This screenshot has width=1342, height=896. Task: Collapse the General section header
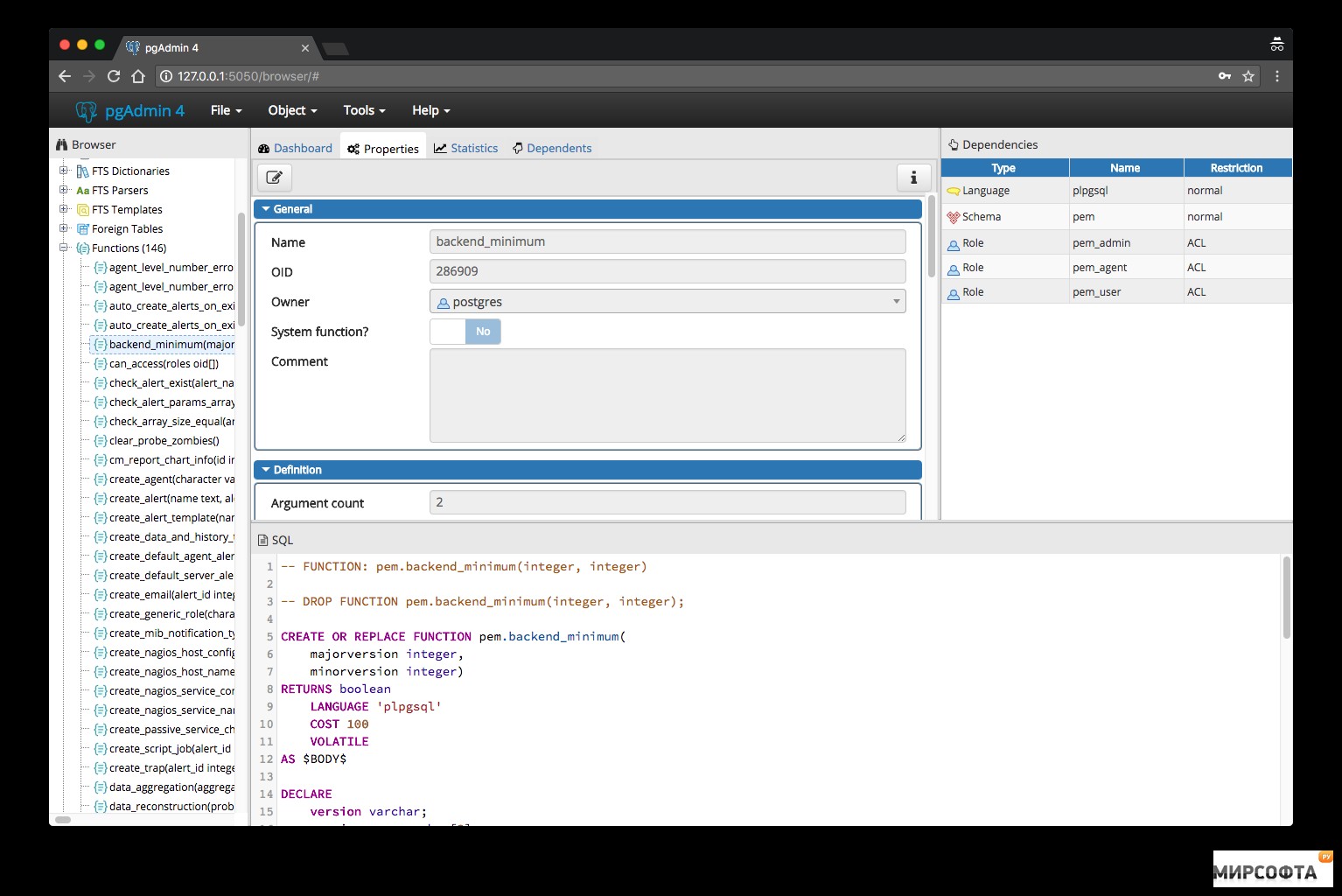point(587,209)
